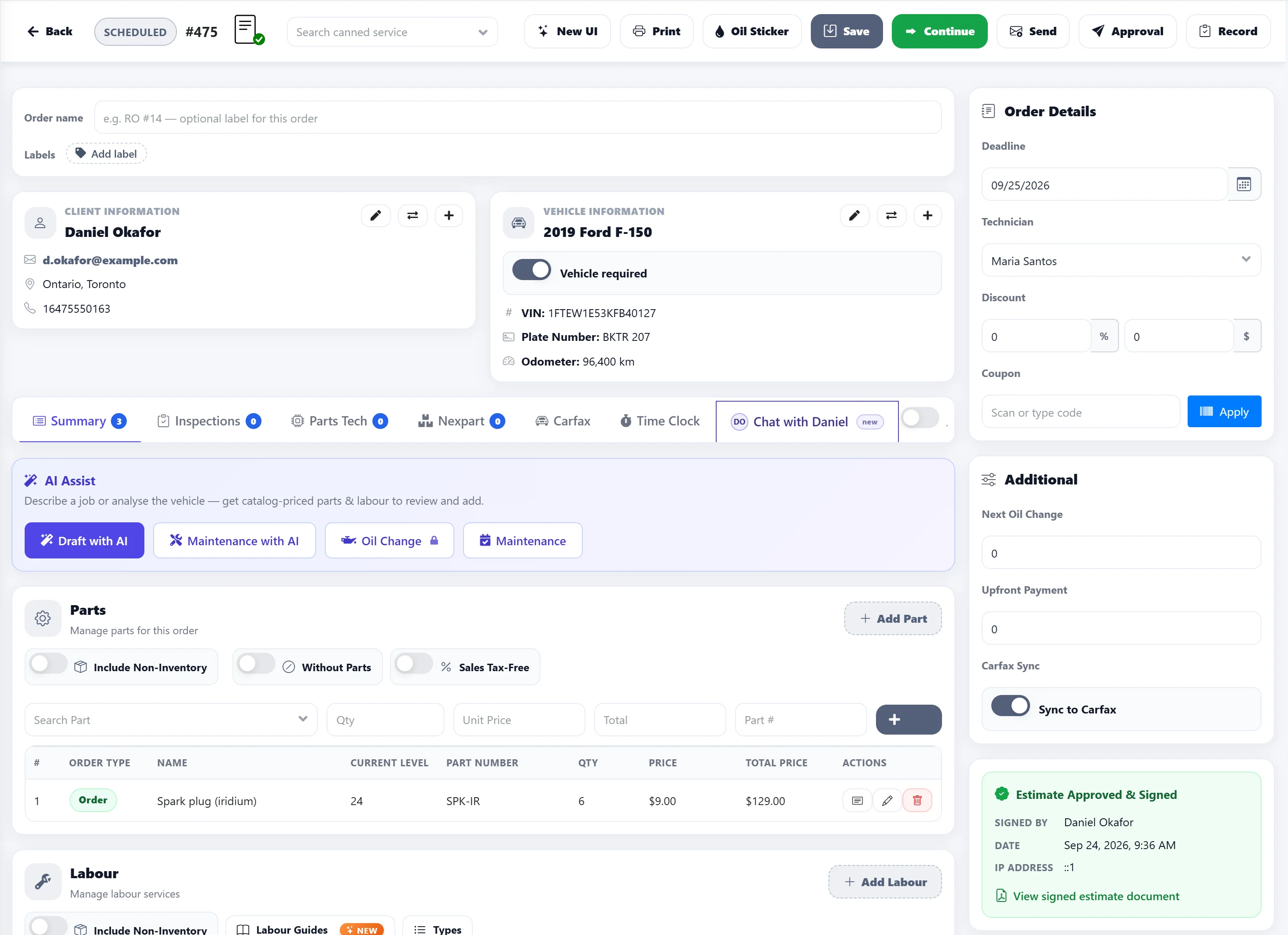Click the Draft with AI button
Image resolution: width=1288 pixels, height=935 pixels.
pos(84,541)
